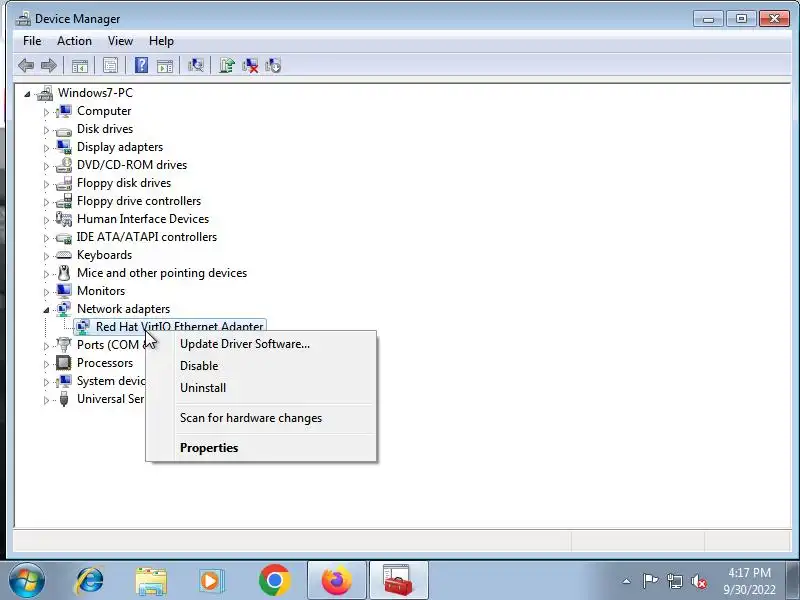
Task: Click the Keyboards category icon
Action: (x=64, y=255)
